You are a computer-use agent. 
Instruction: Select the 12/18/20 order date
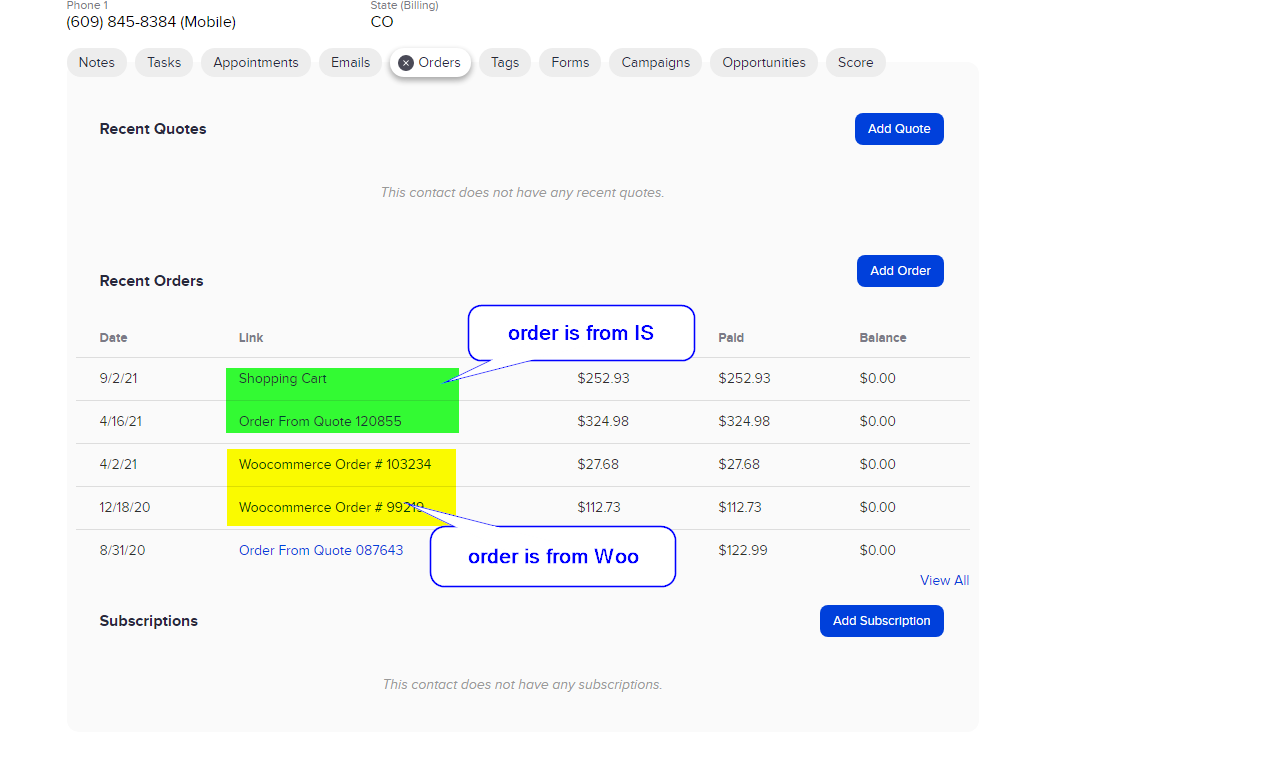[125, 508]
